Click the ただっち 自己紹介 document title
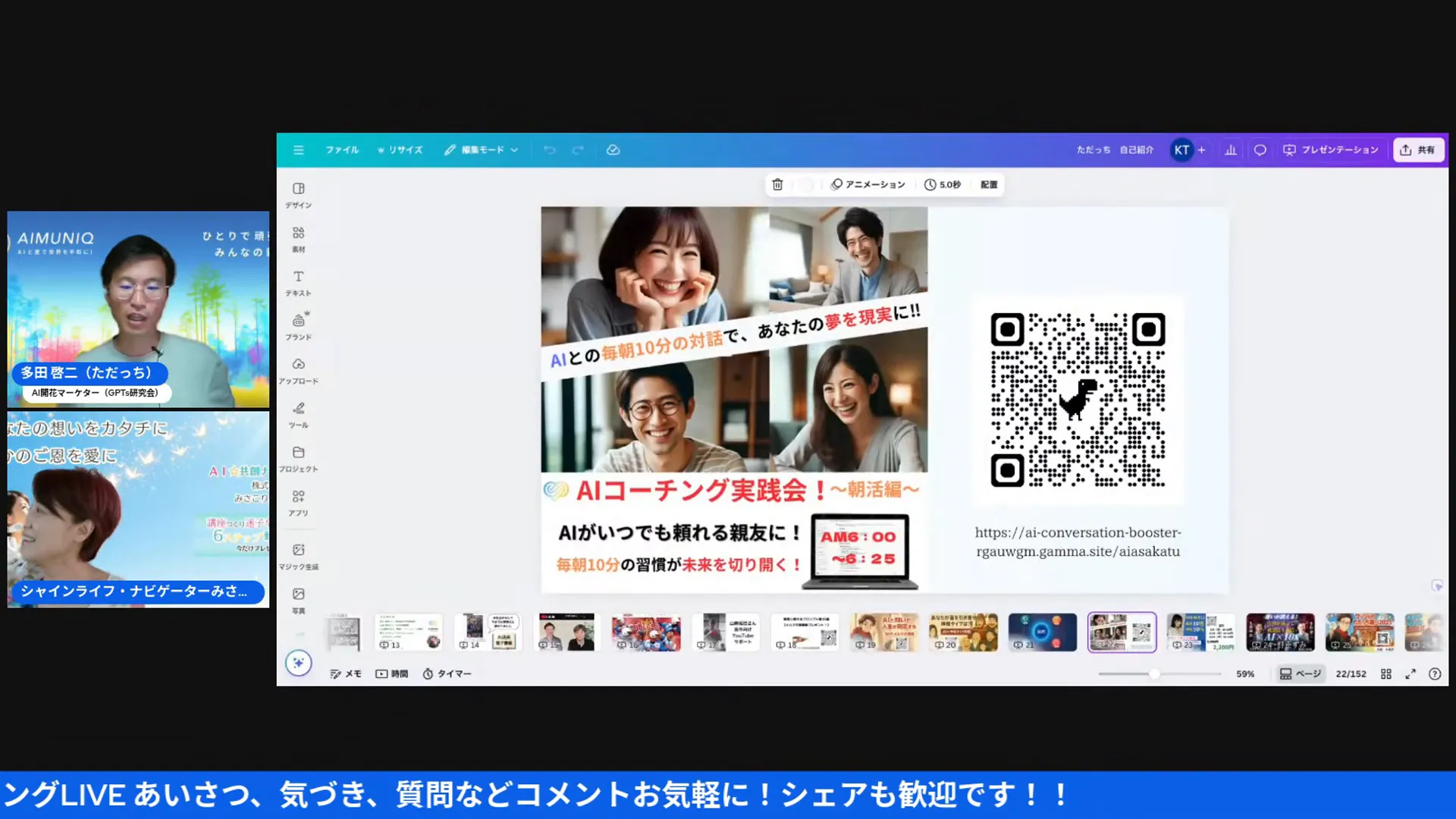The height and width of the screenshot is (819, 1456). pos(1115,150)
